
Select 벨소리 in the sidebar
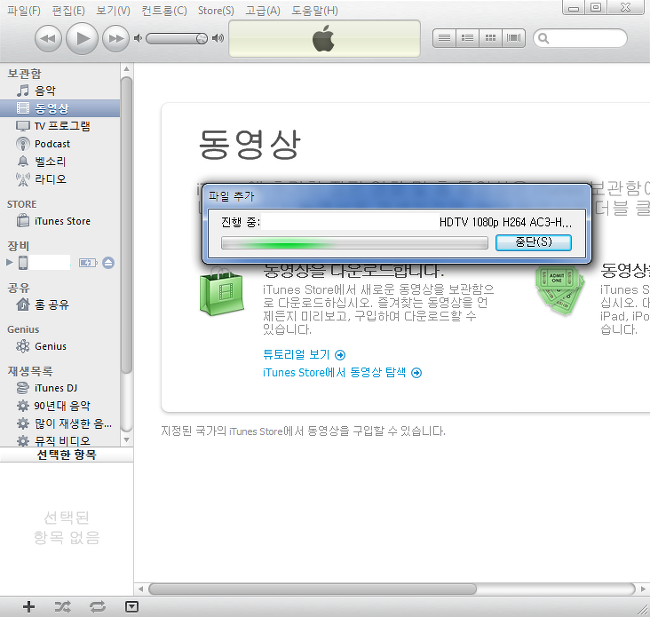60,161
